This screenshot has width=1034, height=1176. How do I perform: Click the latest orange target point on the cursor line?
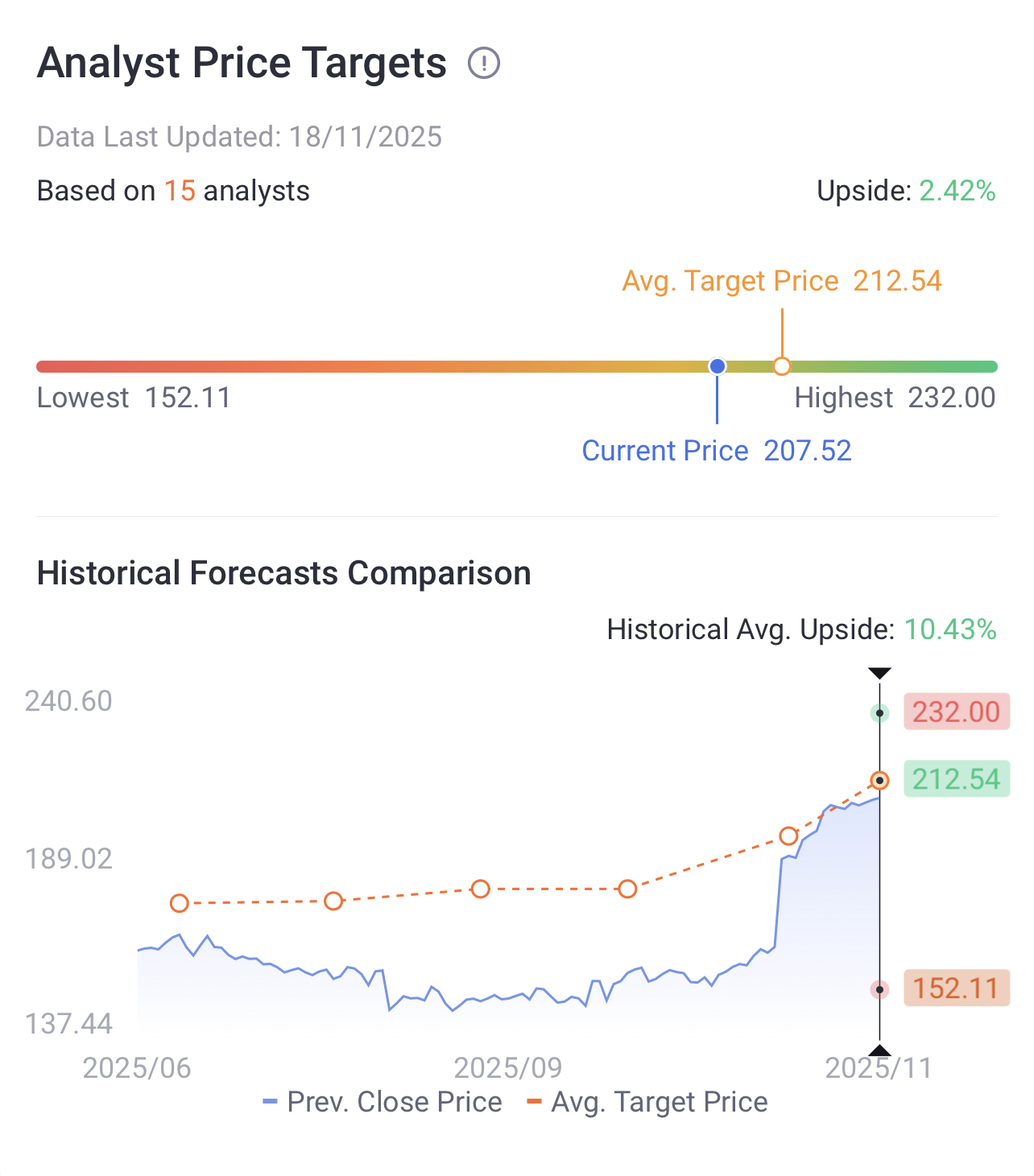[x=880, y=781]
